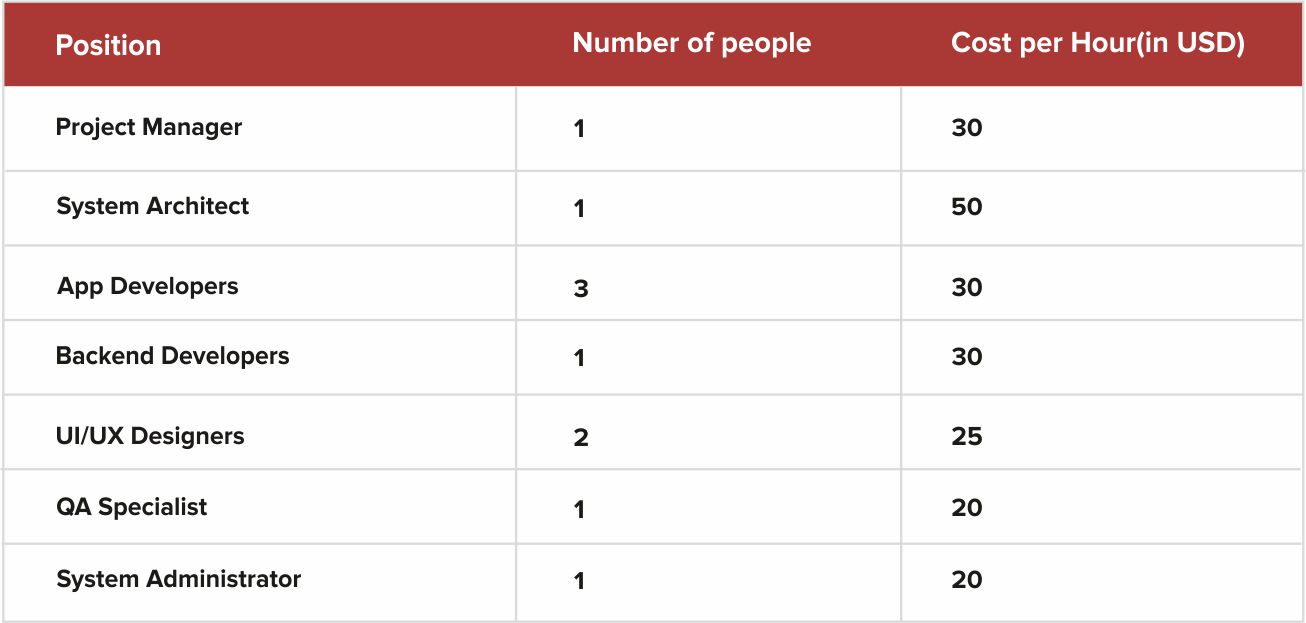This screenshot has width=1306, height=623.
Task: Click the System Administrator cost value 20
Action: click(x=967, y=580)
